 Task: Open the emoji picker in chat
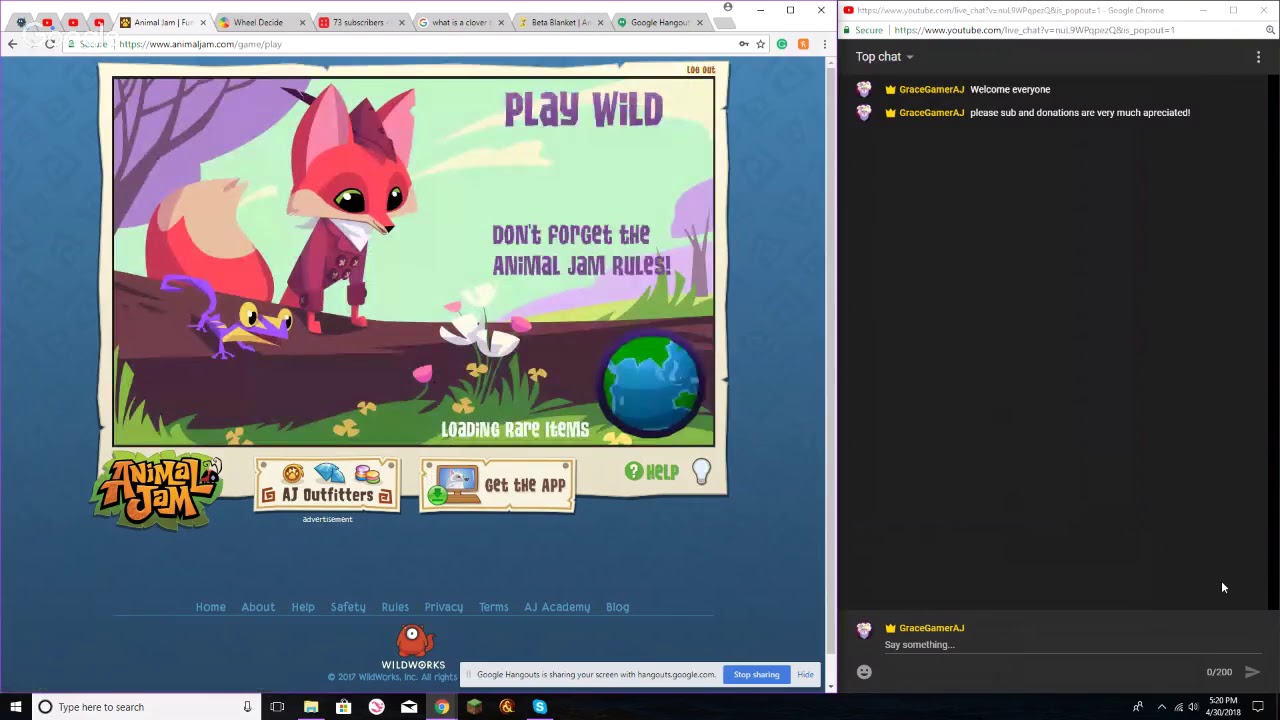(x=864, y=672)
